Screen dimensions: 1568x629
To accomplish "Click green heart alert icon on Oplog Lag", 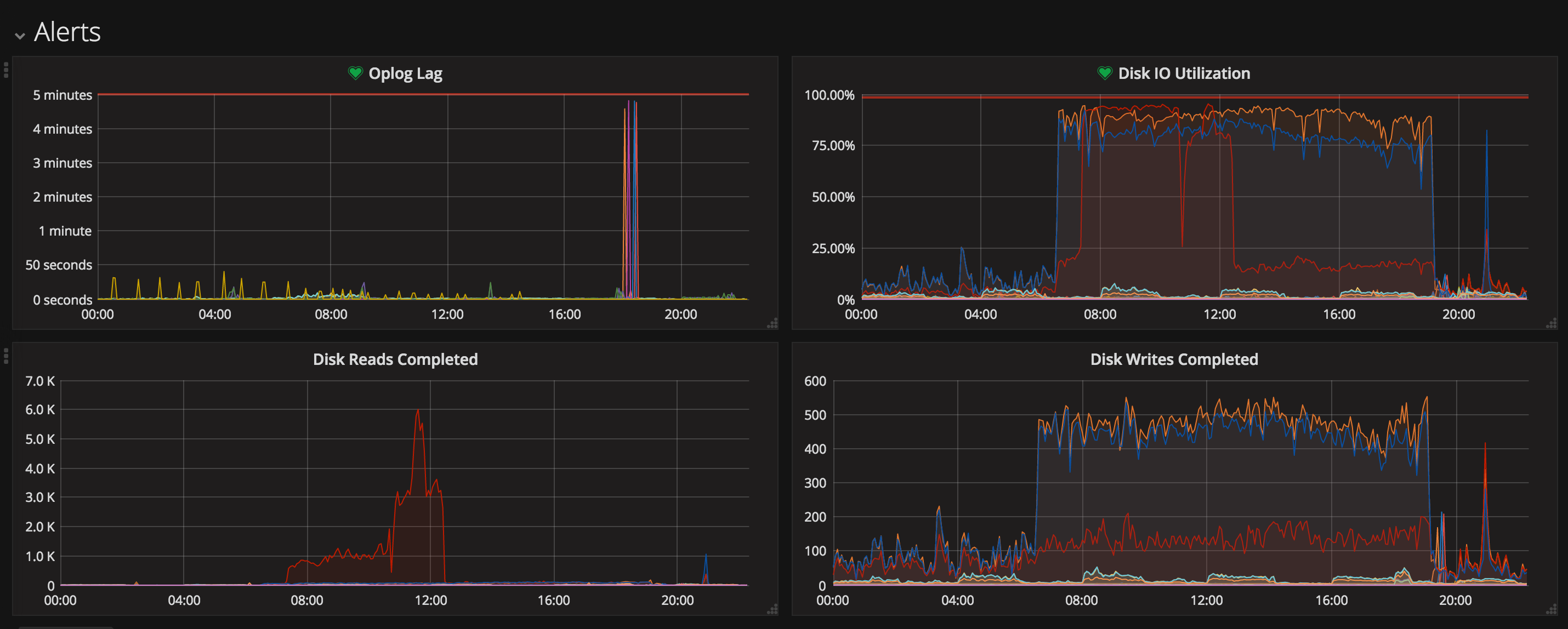I will point(355,73).
